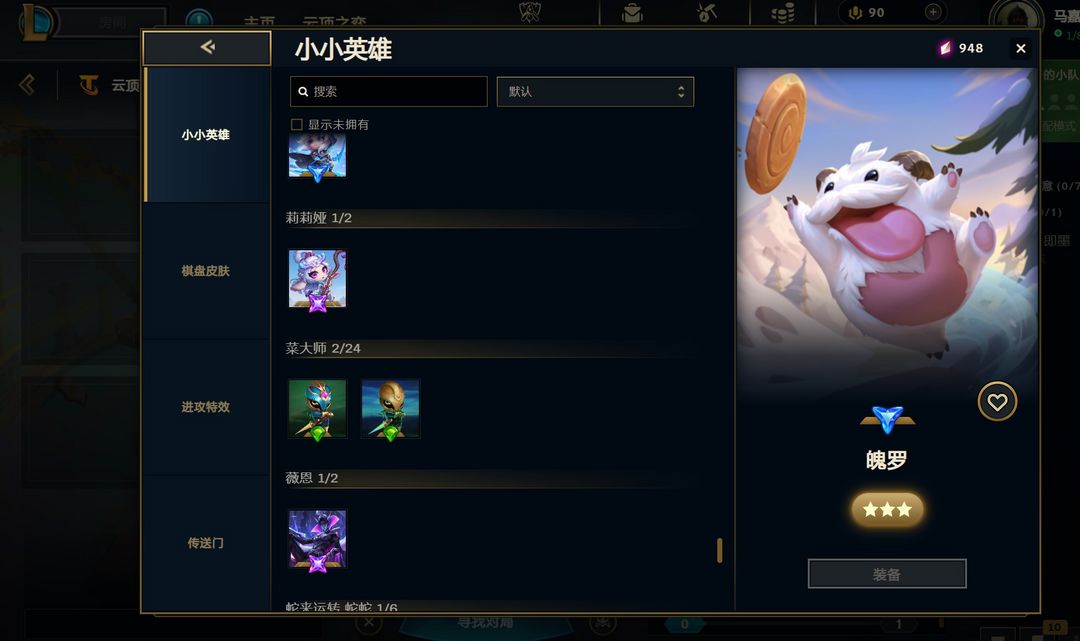Click the purple currency icon showing 948
1080x641 pixels.
pyautogui.click(x=945, y=48)
